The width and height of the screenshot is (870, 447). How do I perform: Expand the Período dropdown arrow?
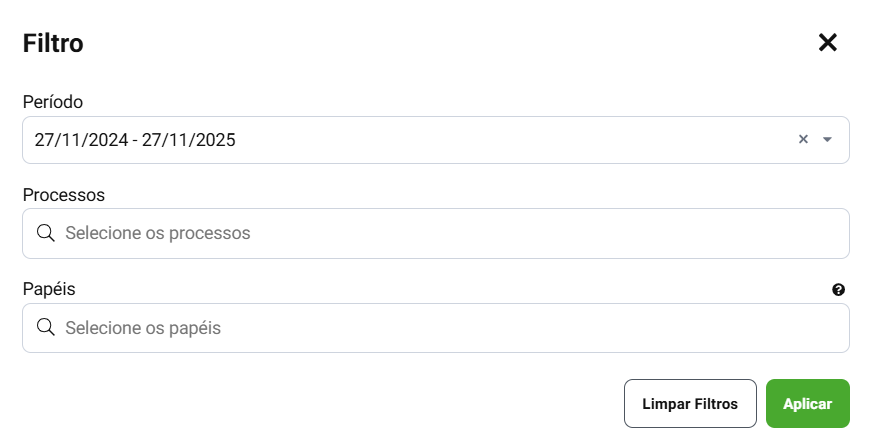coord(827,140)
